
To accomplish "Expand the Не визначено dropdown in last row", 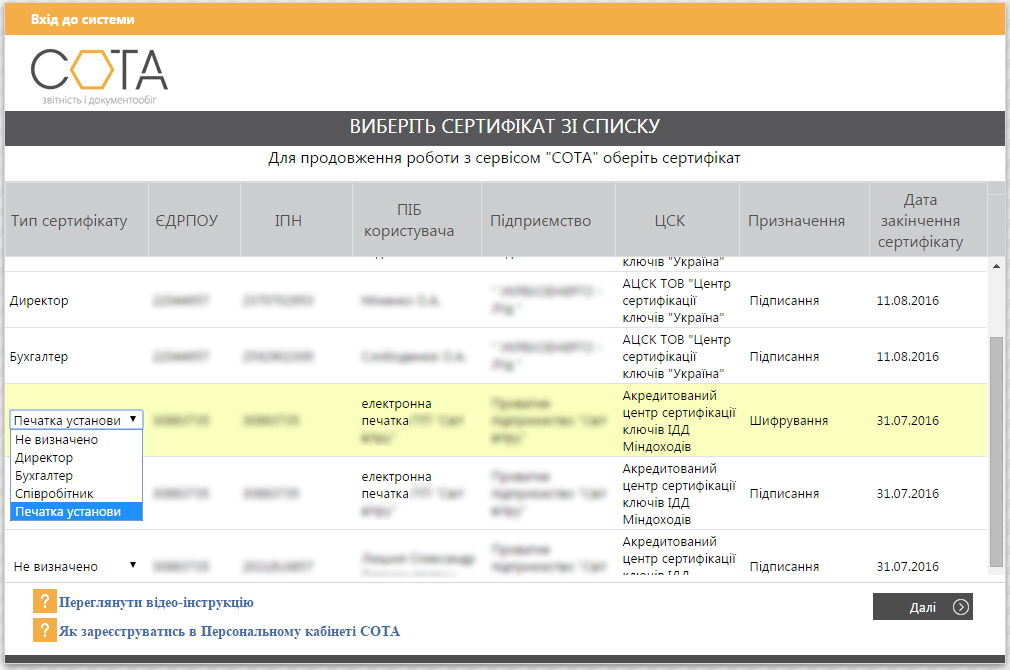I will (x=76, y=566).
